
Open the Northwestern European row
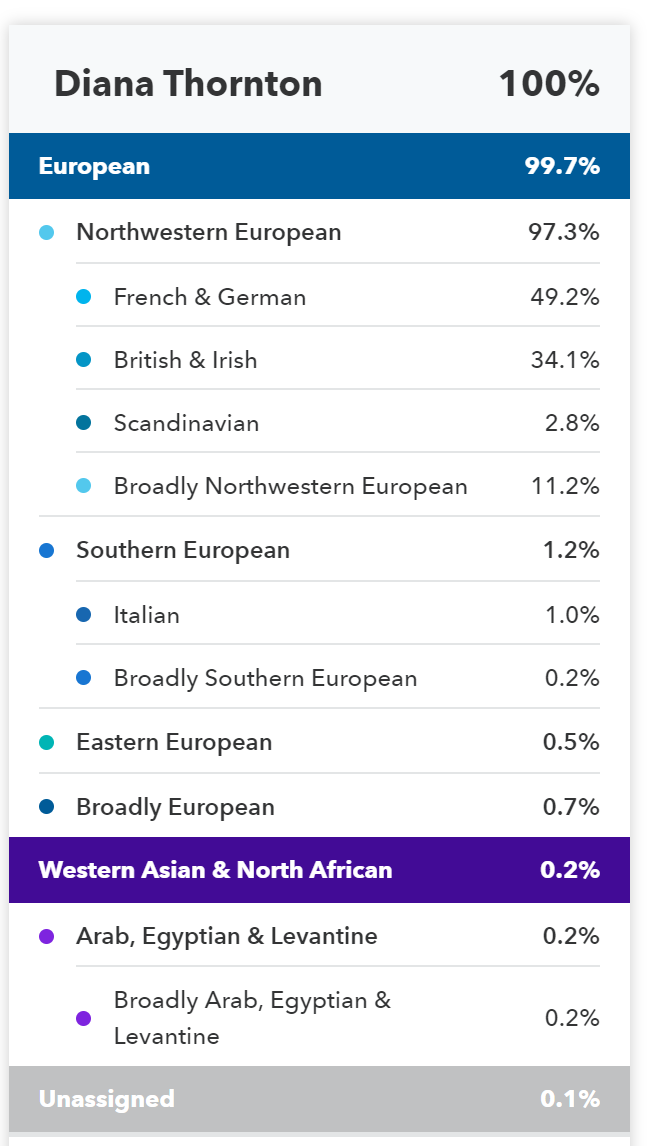(319, 232)
